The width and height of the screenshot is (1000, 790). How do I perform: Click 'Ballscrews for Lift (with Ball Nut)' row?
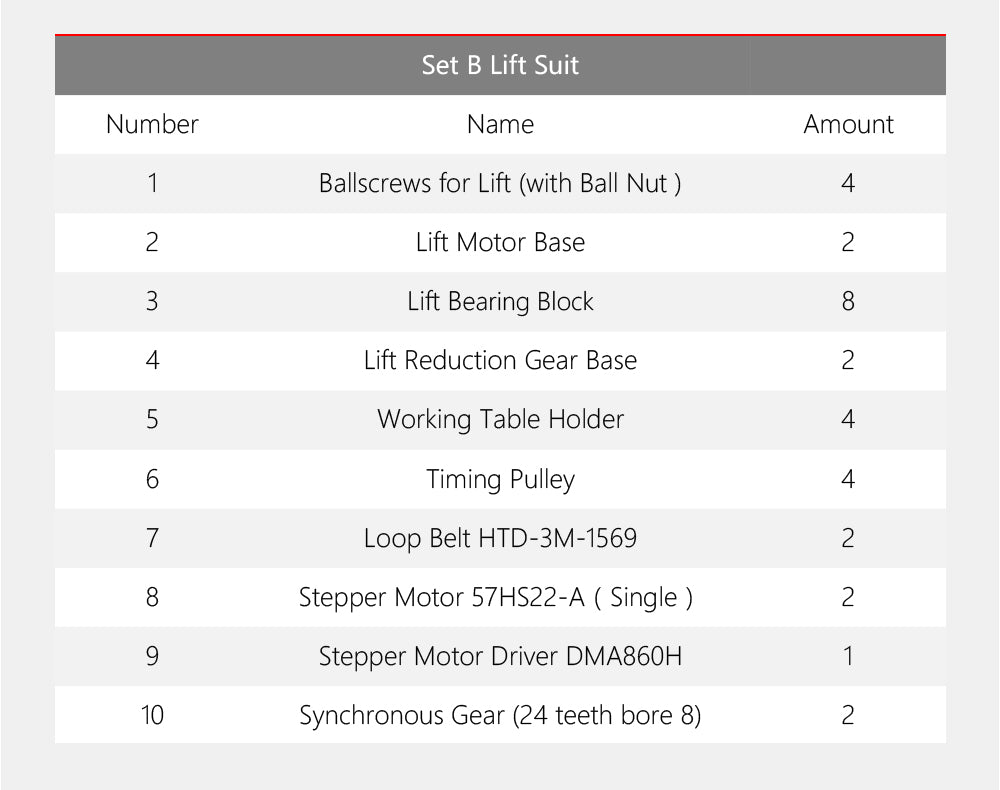500,184
